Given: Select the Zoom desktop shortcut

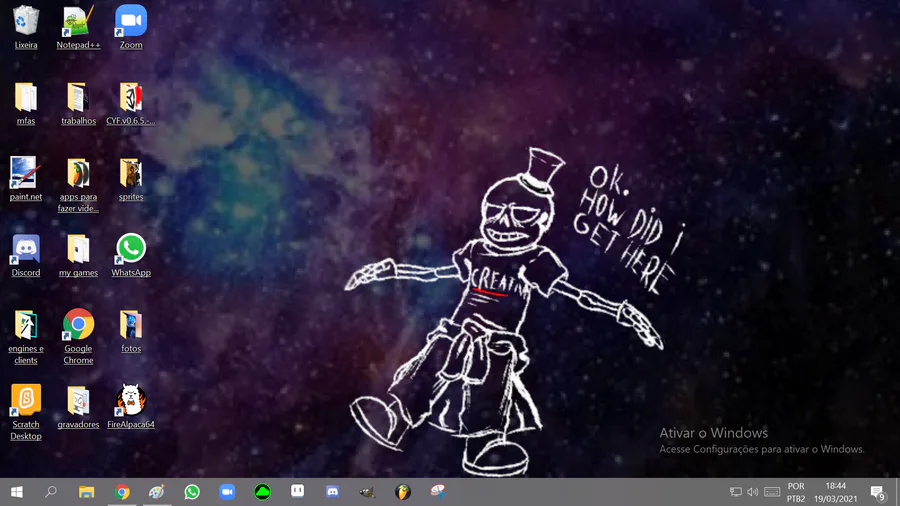Looking at the screenshot, I should click(131, 27).
